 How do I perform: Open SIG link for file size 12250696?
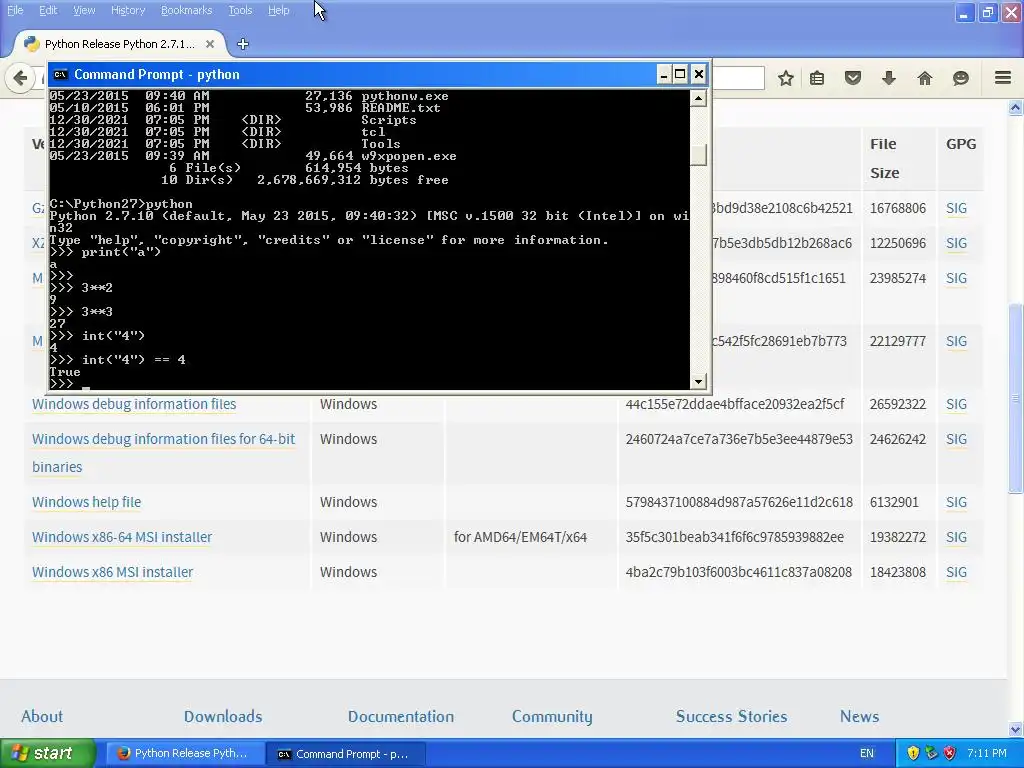(x=956, y=244)
